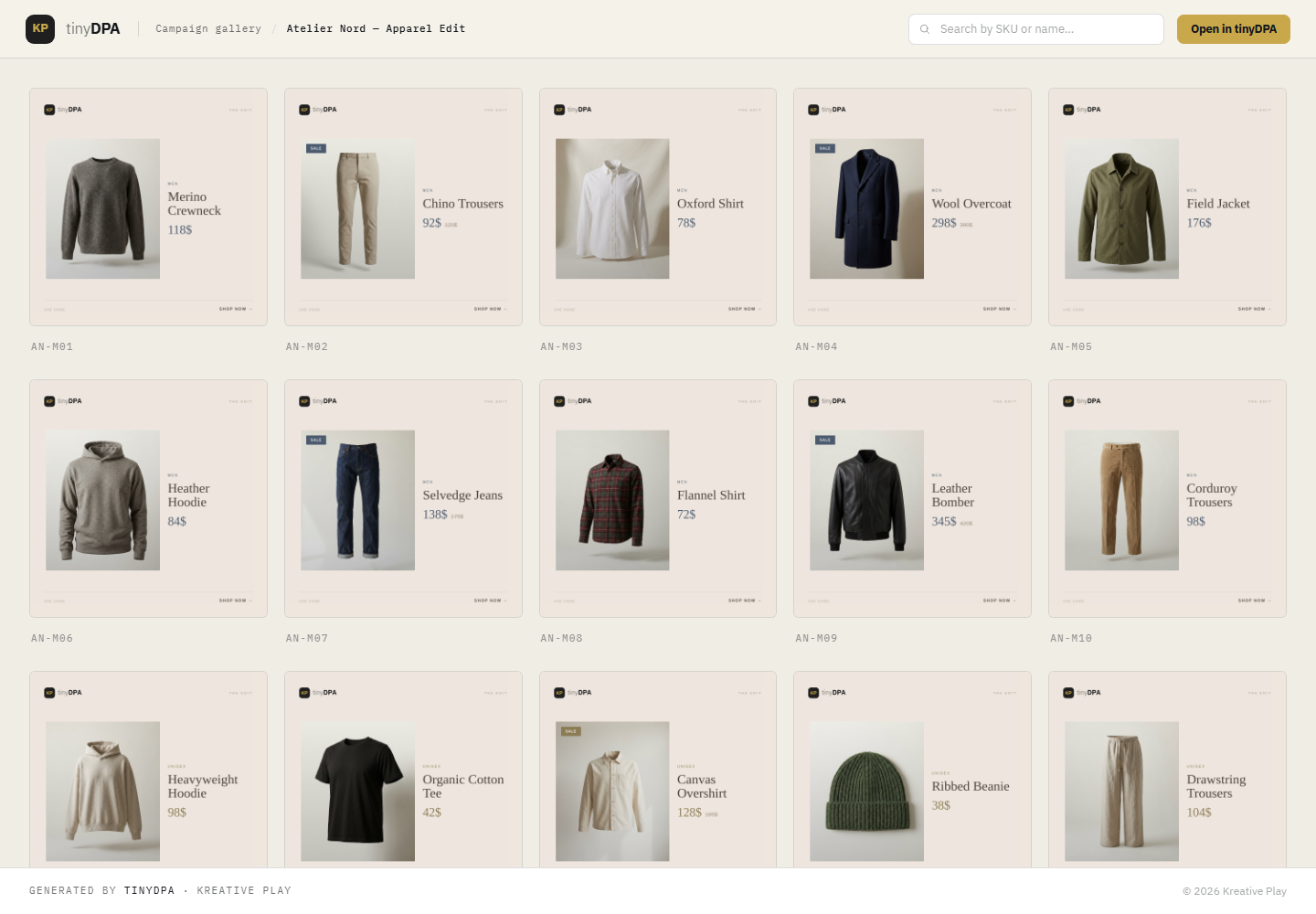Click the KP logo icon in header

point(40,29)
